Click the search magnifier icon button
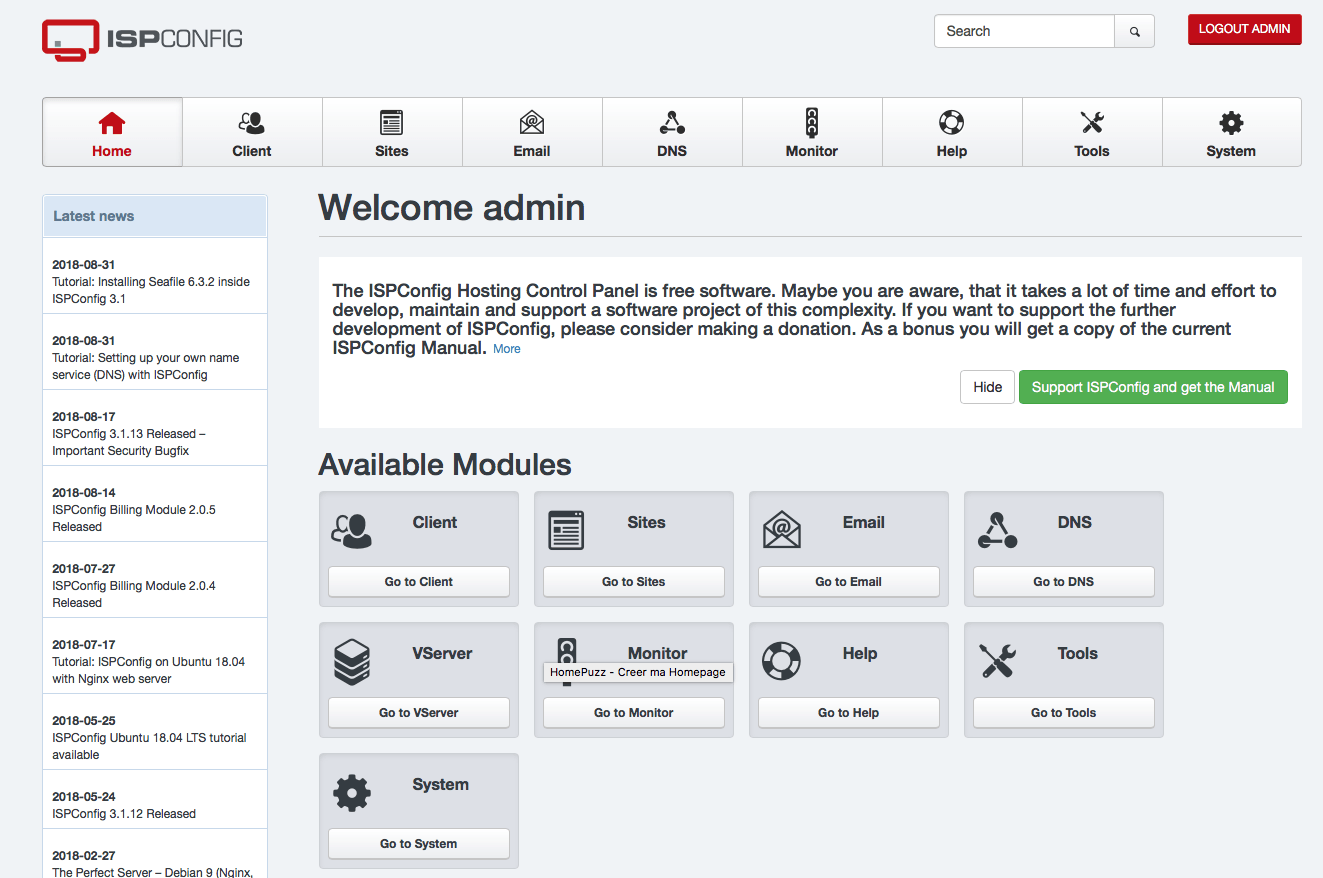The image size is (1323, 878). [x=1135, y=31]
